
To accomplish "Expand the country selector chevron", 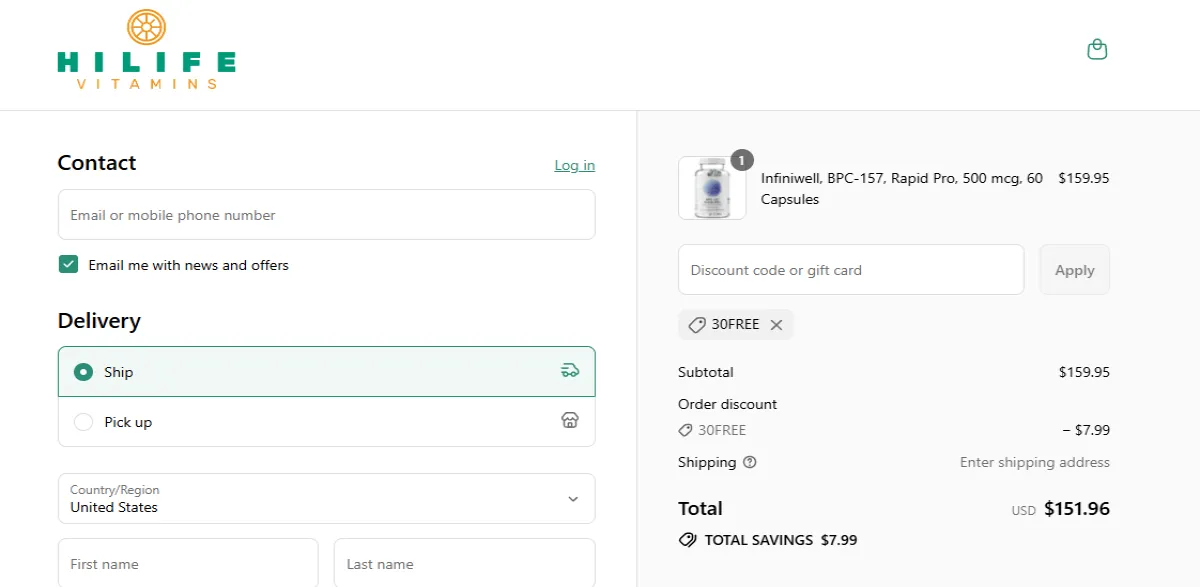I will [573, 498].
